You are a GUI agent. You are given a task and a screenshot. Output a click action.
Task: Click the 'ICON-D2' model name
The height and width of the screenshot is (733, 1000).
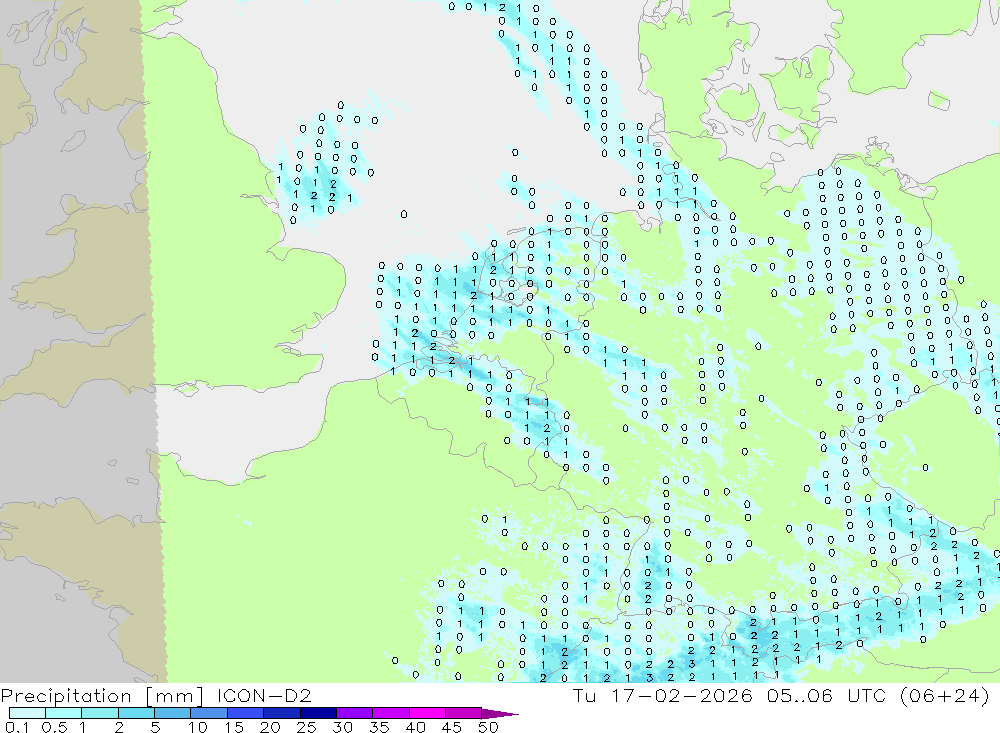coord(264,695)
